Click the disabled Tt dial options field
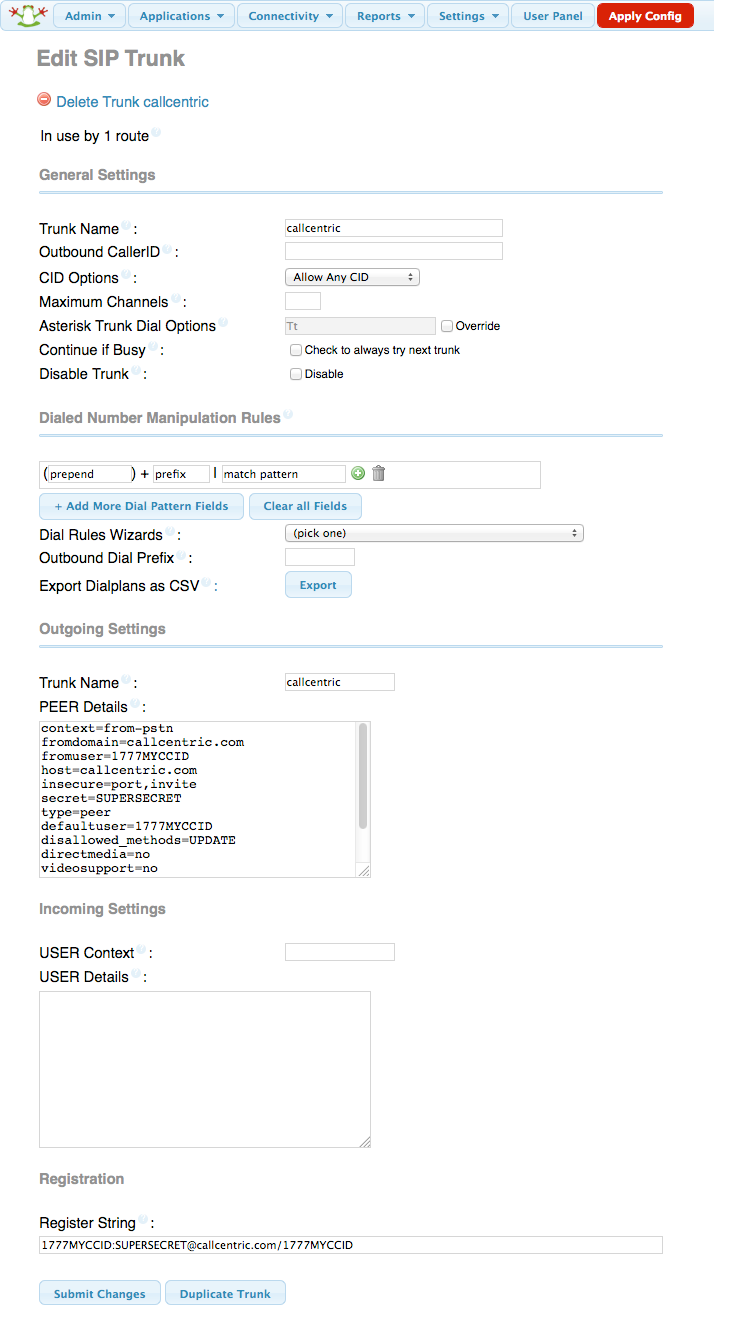Screen dimensions: 750x1329 pyautogui.click(x=360, y=326)
